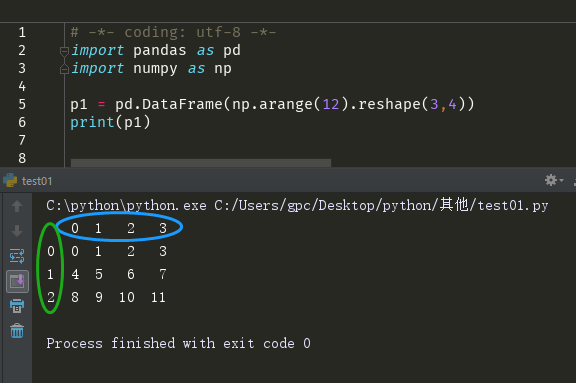Click the pd.DataFrame assignment line
The image size is (576, 383).
tap(272, 104)
